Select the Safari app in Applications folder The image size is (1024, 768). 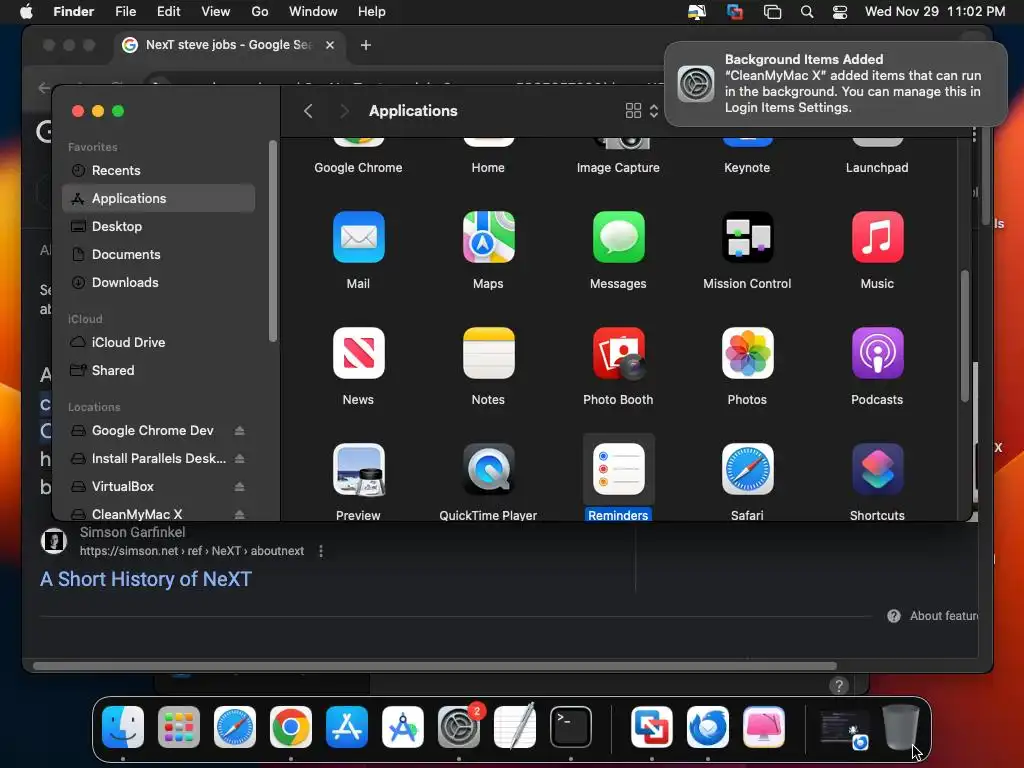coord(748,470)
